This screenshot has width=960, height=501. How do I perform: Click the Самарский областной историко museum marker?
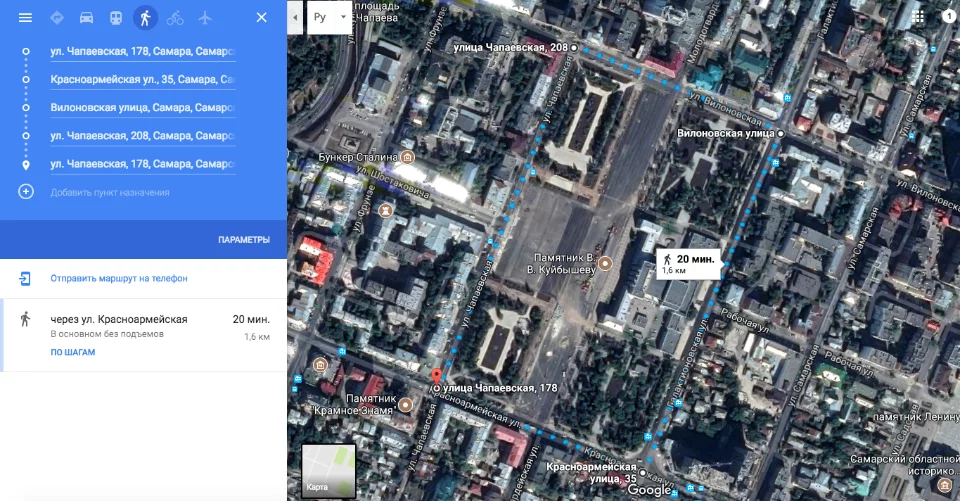coord(944,484)
